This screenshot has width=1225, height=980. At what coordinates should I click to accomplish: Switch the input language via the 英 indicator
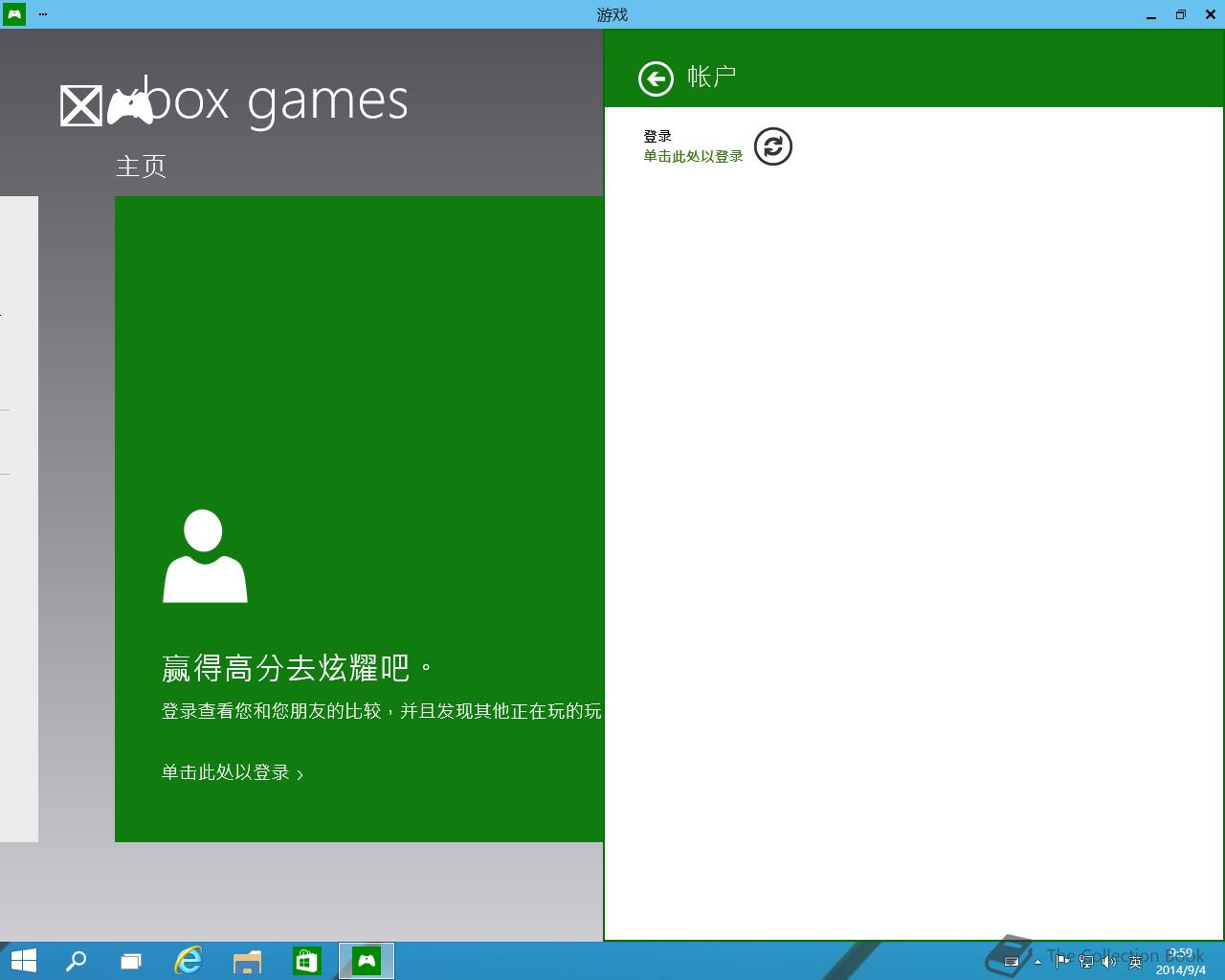tap(1135, 961)
